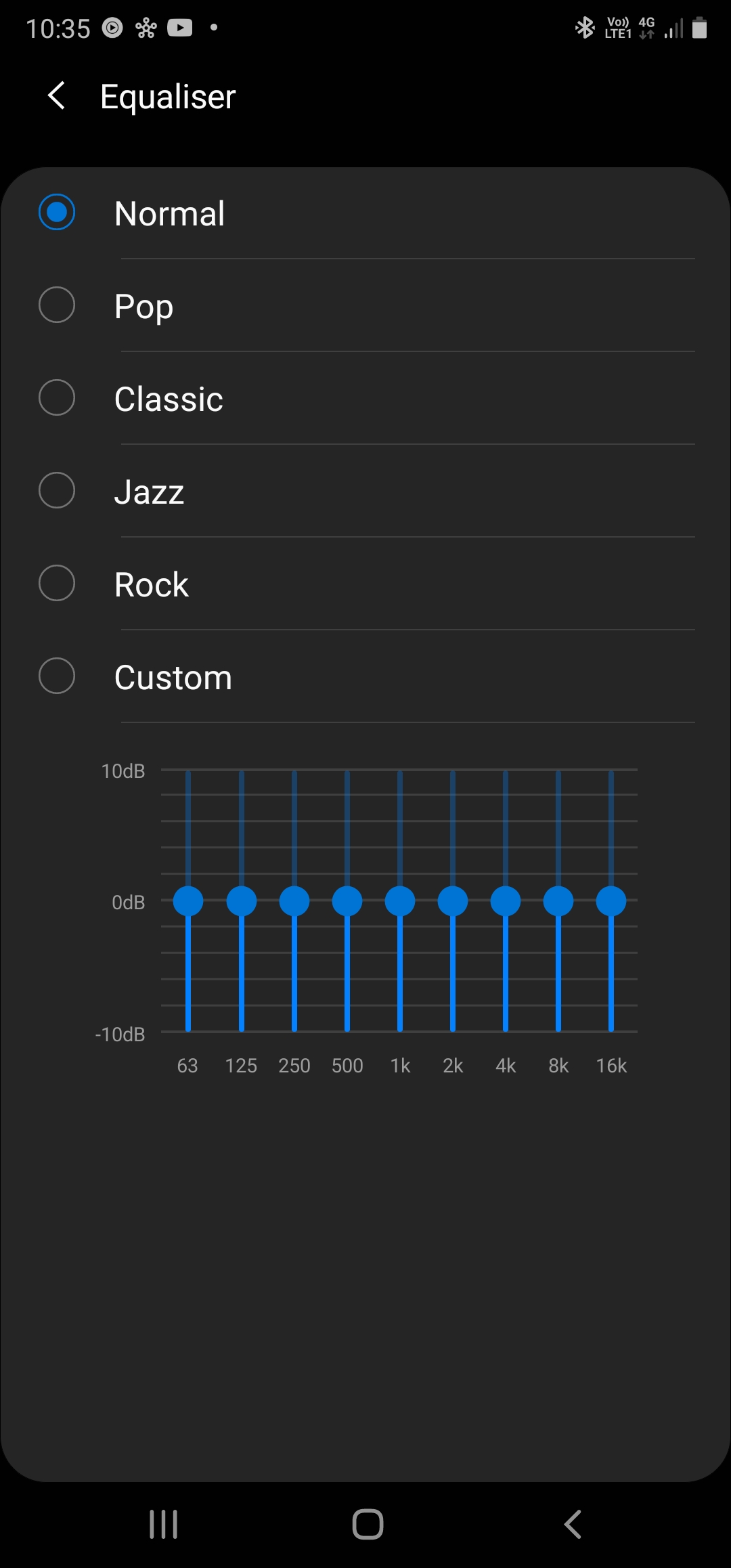Enable the Custom equaliser option
The image size is (731, 1568).
click(x=57, y=676)
